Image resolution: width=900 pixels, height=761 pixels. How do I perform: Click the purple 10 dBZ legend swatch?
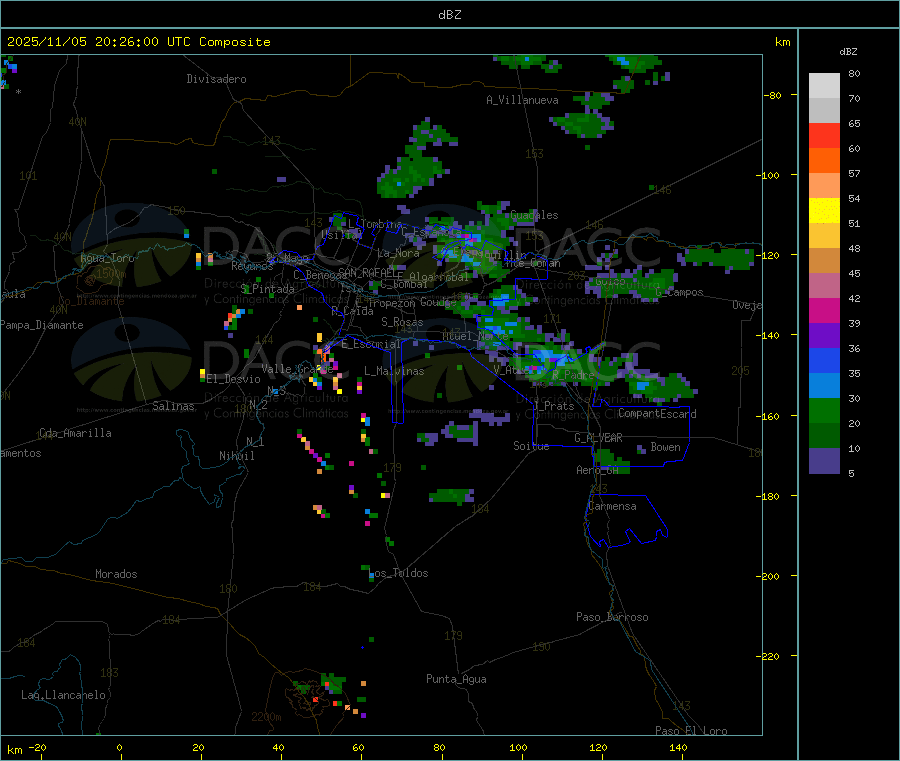tap(824, 461)
